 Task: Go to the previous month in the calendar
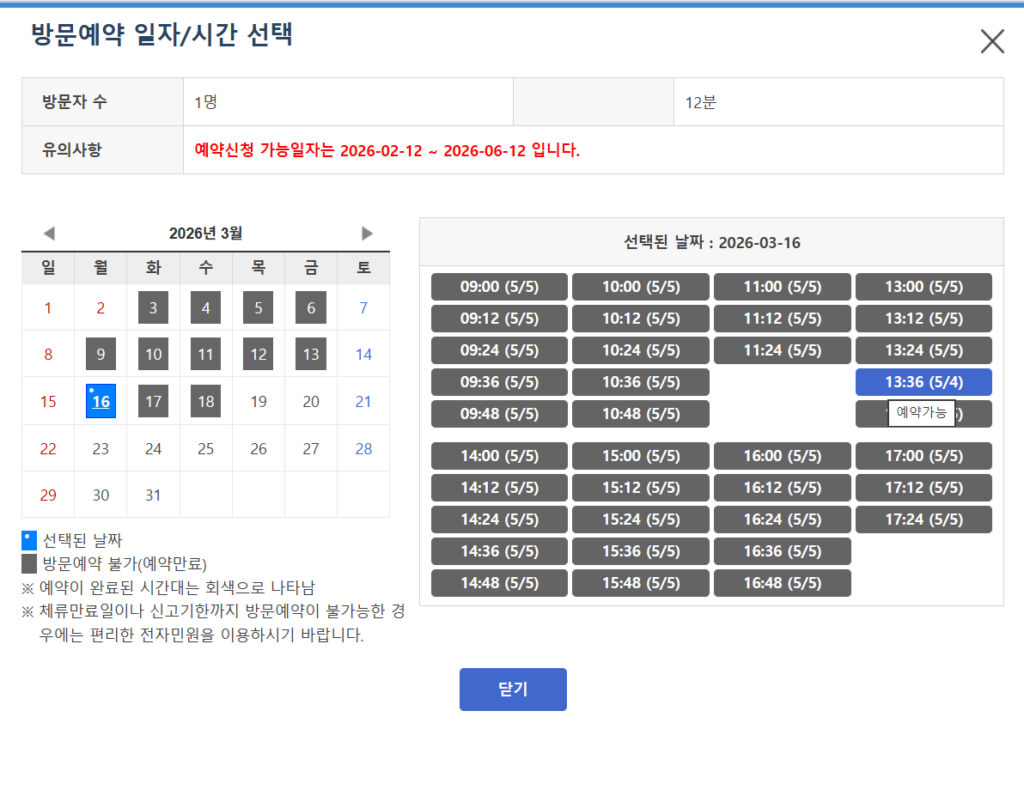click(x=49, y=233)
